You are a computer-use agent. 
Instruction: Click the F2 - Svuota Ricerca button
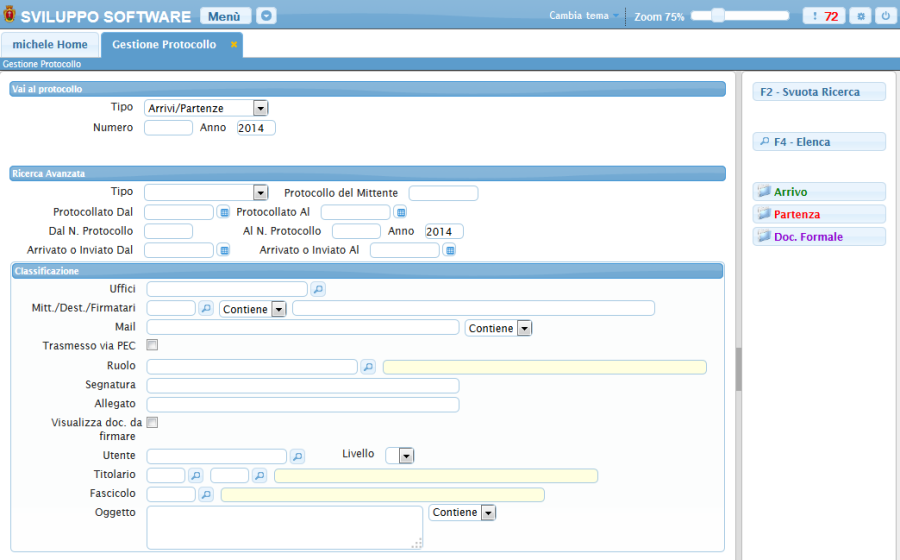(x=818, y=92)
